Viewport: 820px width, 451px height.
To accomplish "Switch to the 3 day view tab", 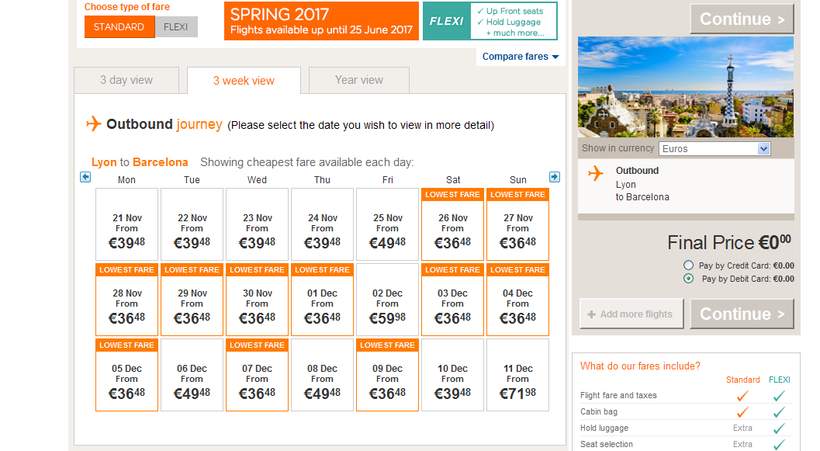I will [127, 80].
